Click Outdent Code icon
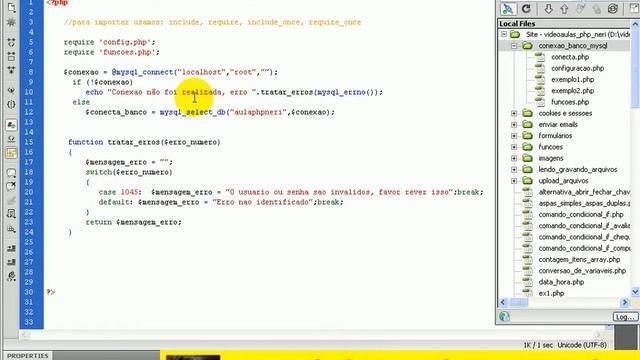Screen dimensions: 640x360 (x=11, y=262)
